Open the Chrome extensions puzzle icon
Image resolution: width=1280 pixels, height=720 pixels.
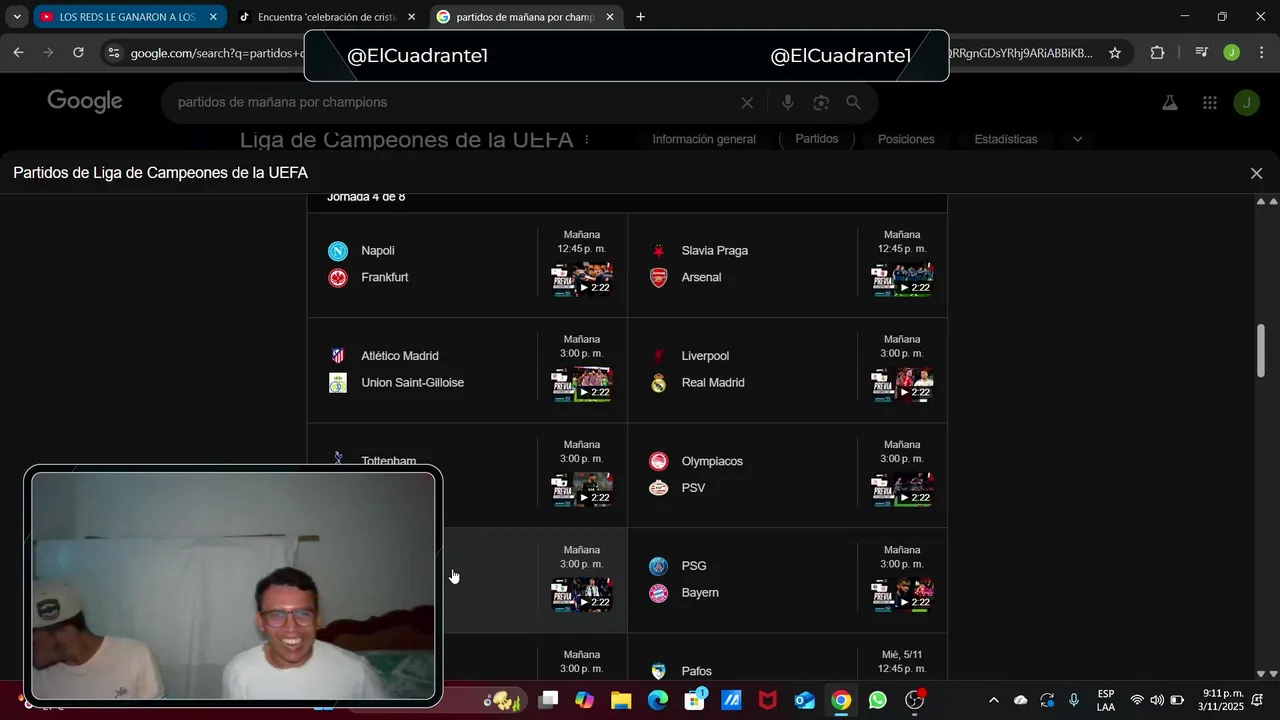click(1157, 53)
